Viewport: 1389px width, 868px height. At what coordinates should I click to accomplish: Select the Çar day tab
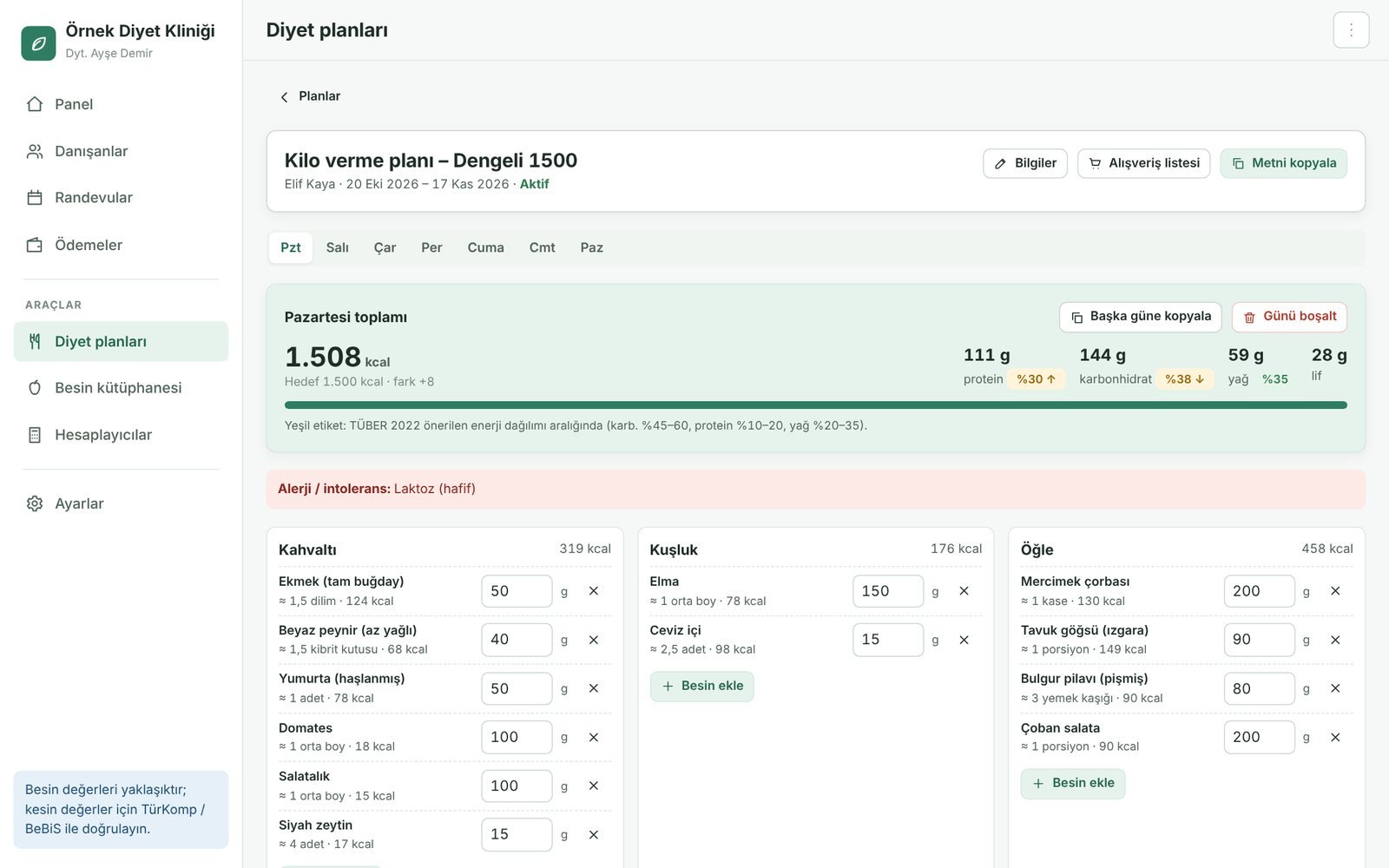click(385, 247)
